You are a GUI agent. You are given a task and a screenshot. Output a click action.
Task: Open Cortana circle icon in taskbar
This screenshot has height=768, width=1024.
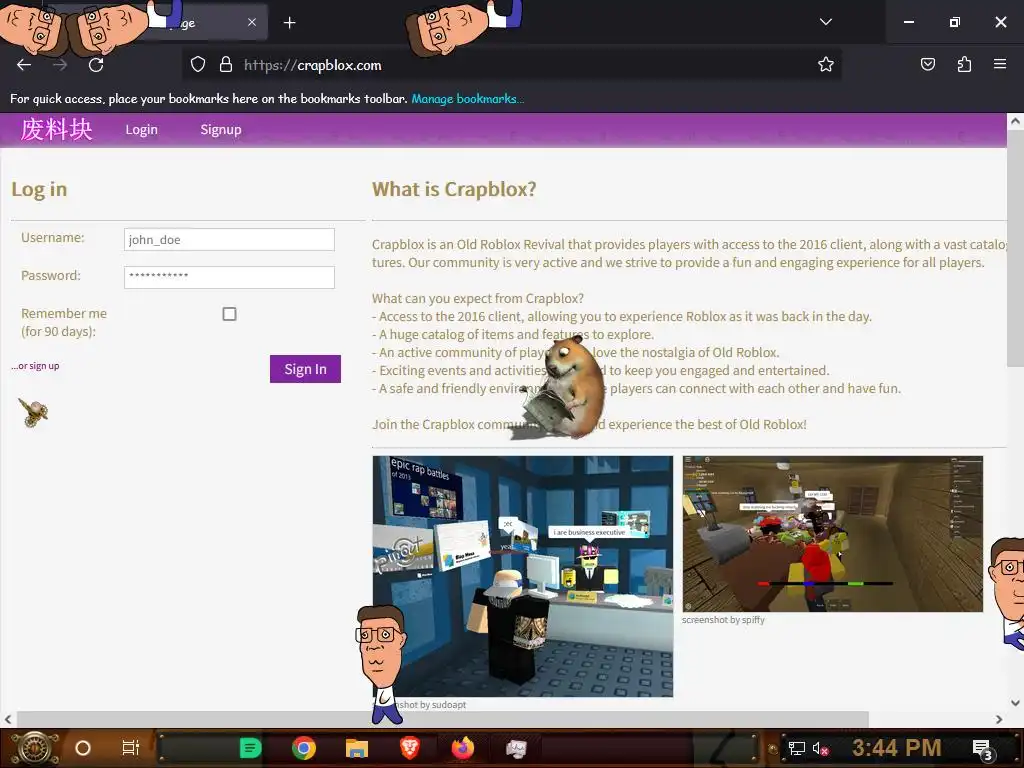pyautogui.click(x=83, y=748)
